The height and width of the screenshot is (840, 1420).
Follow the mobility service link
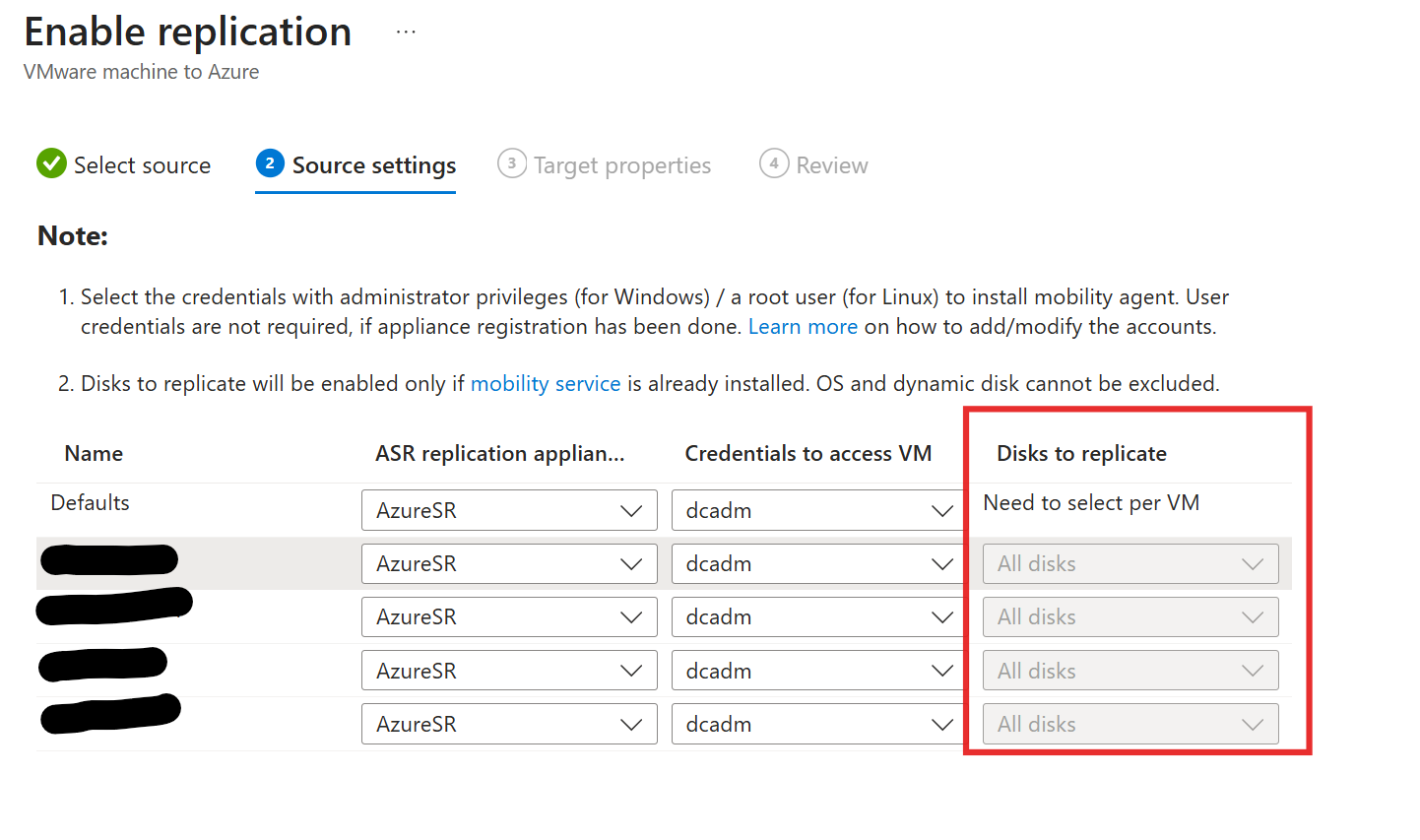click(546, 384)
